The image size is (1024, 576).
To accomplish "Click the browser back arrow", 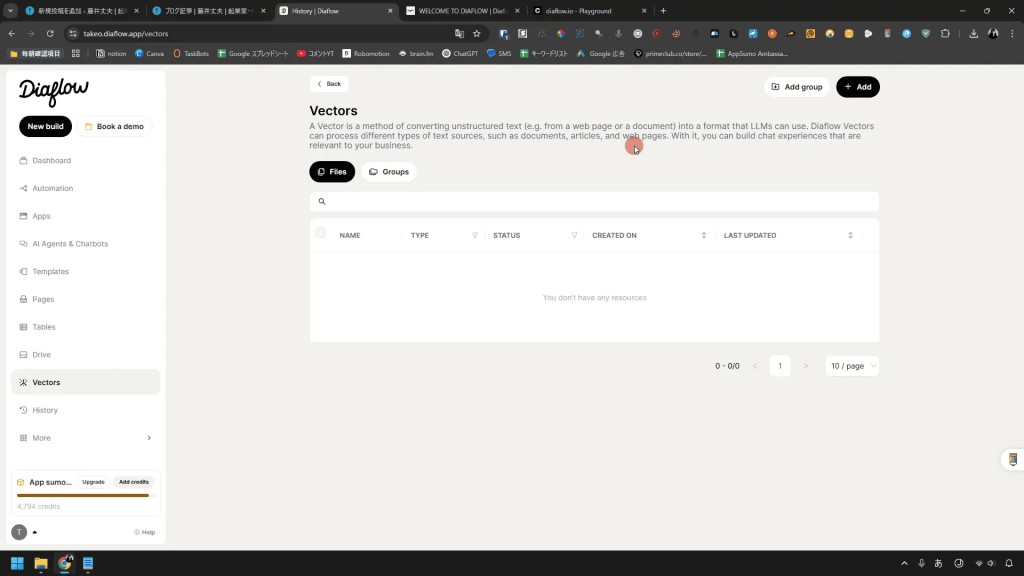I will coord(12,33).
